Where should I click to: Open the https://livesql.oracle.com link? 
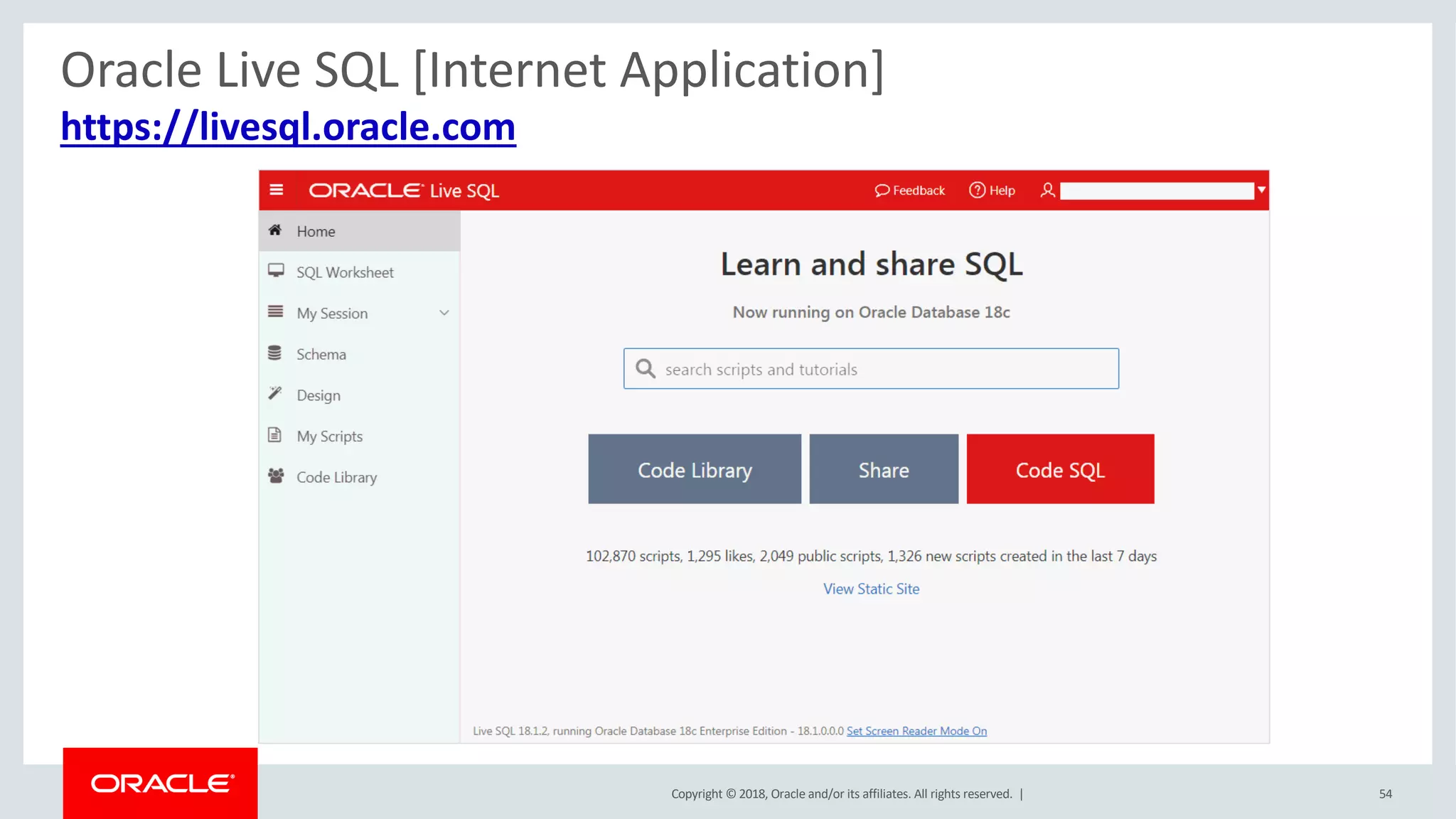coord(288,127)
